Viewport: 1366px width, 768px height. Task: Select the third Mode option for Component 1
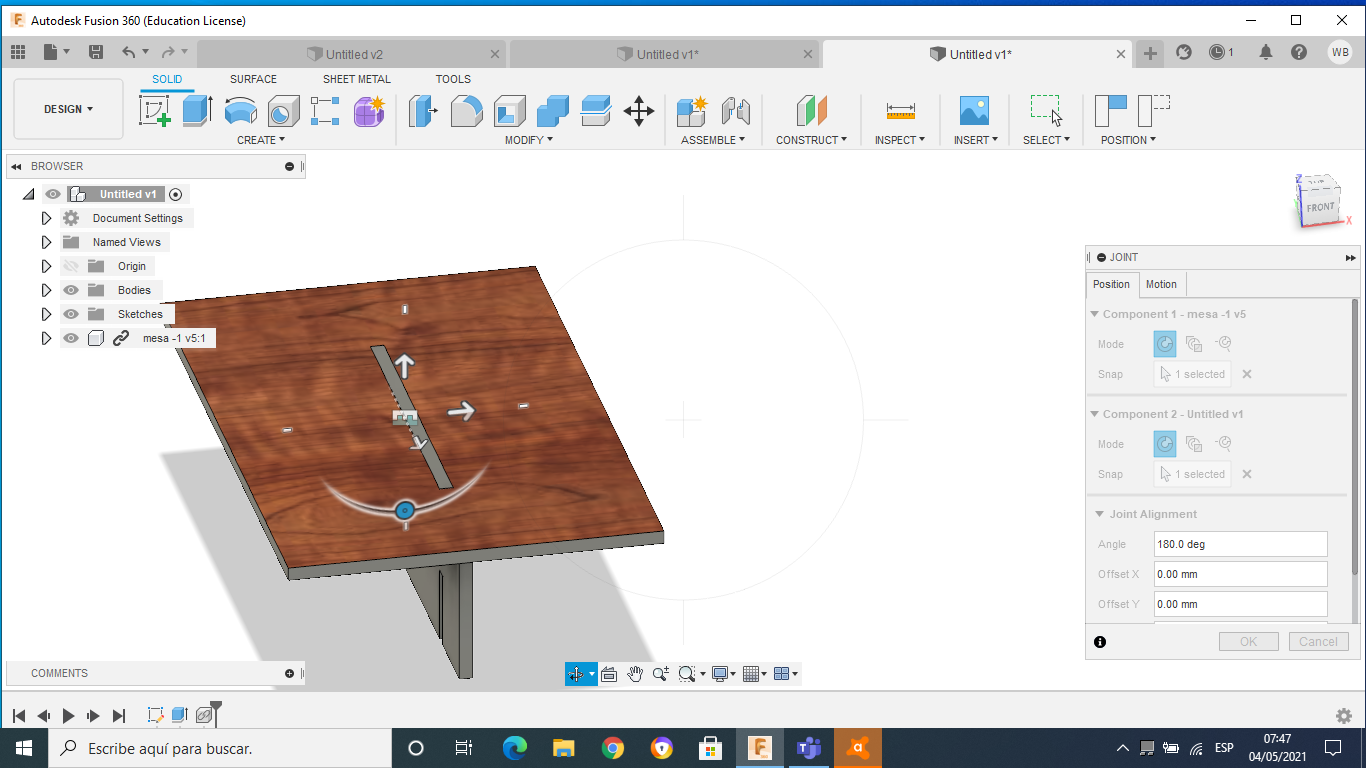pyautogui.click(x=1223, y=344)
